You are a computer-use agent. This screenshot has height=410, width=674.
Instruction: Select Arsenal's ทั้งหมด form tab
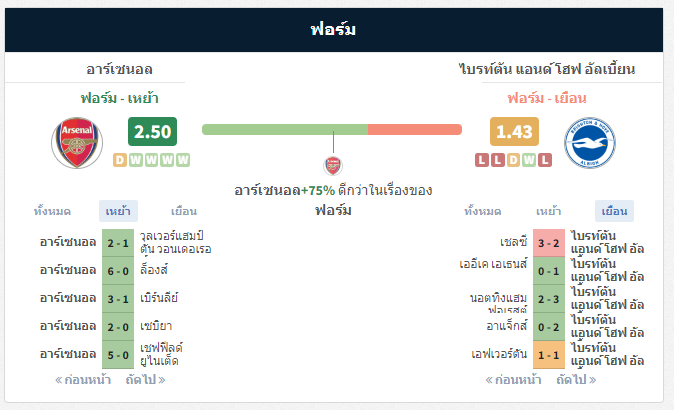pyautogui.click(x=52, y=211)
